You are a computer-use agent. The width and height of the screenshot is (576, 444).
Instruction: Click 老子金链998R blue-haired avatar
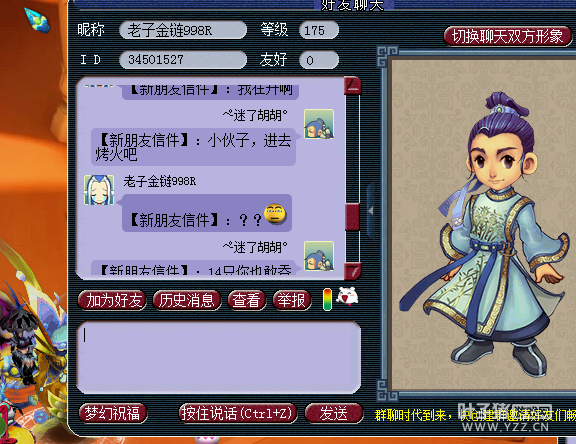click(99, 190)
